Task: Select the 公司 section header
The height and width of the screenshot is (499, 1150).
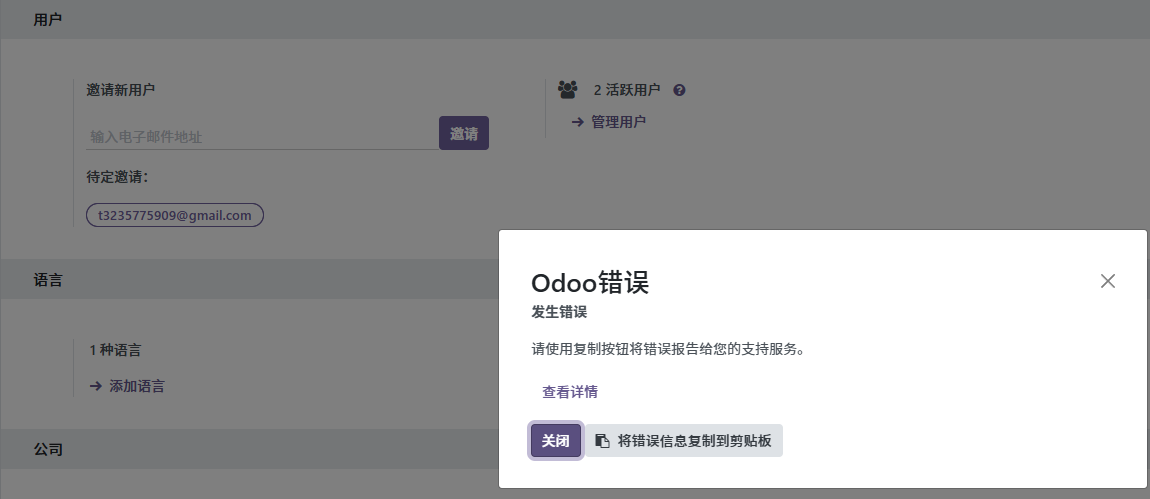Action: [x=48, y=450]
